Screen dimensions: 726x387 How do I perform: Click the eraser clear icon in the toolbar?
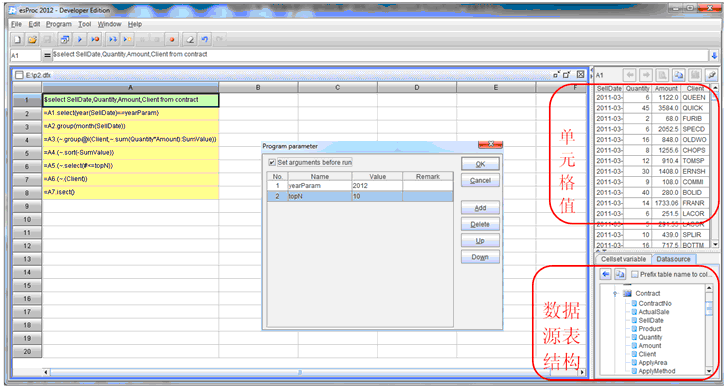click(x=190, y=40)
